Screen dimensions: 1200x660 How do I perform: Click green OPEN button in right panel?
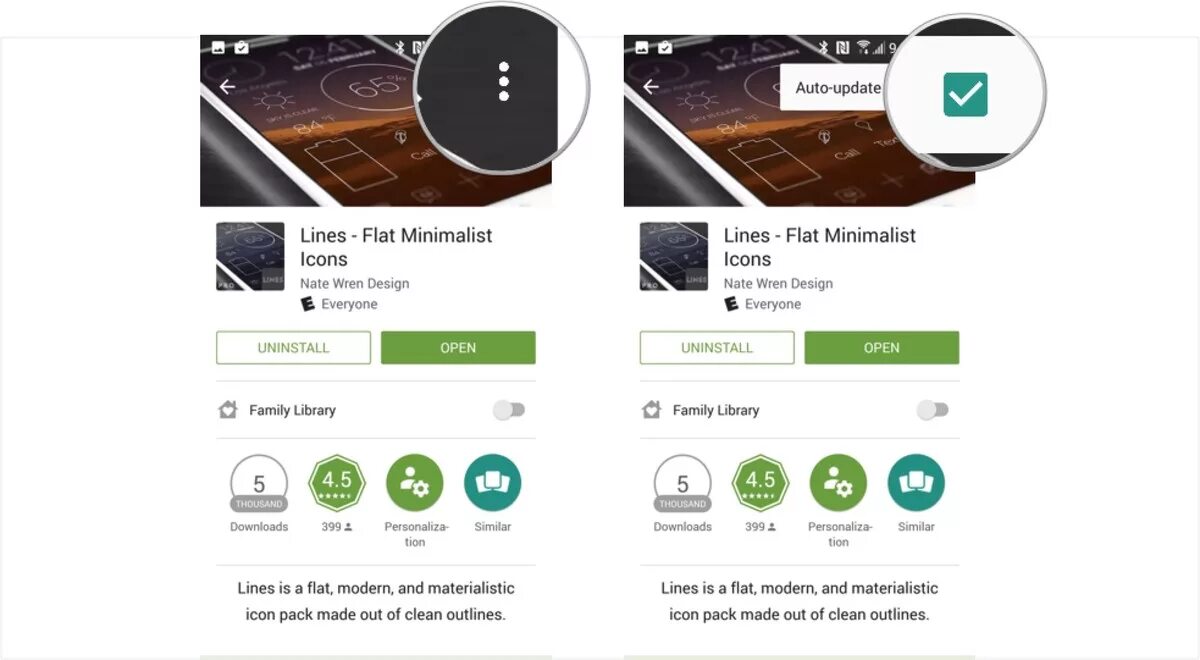pos(882,348)
